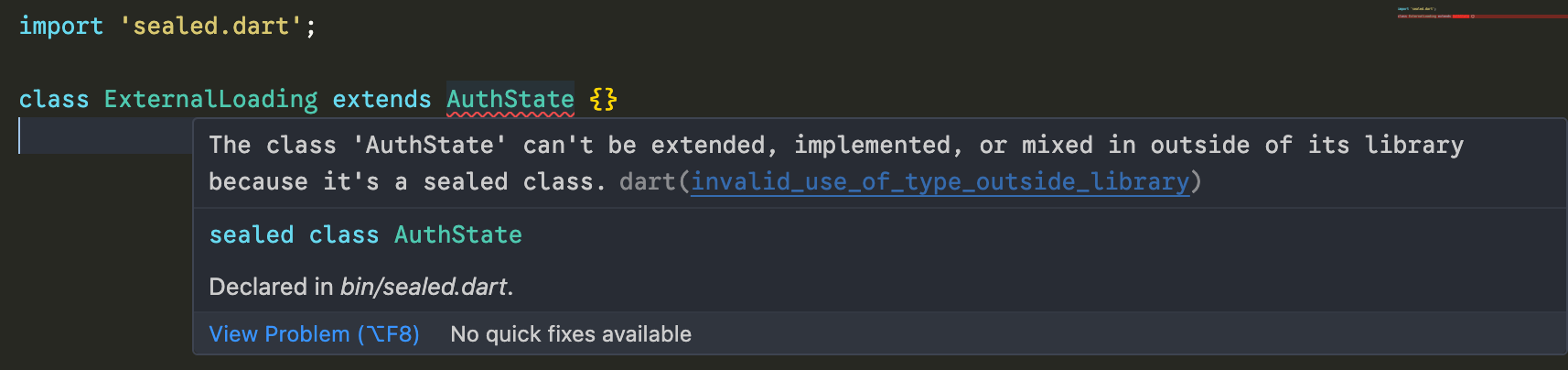Click the red-underlined AuthState in the code
Image resolution: width=1568 pixels, height=370 pixels.
510,99
